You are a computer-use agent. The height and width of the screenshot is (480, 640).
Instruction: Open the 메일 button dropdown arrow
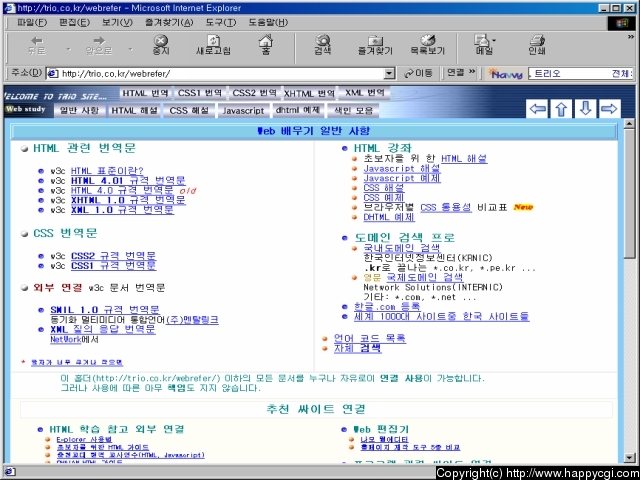coord(494,40)
